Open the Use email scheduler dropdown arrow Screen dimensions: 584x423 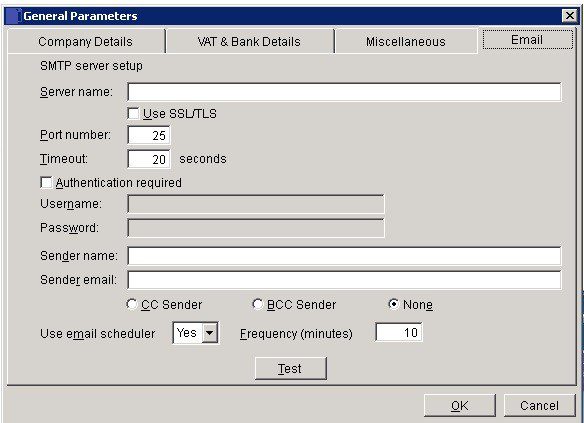tap(210, 333)
